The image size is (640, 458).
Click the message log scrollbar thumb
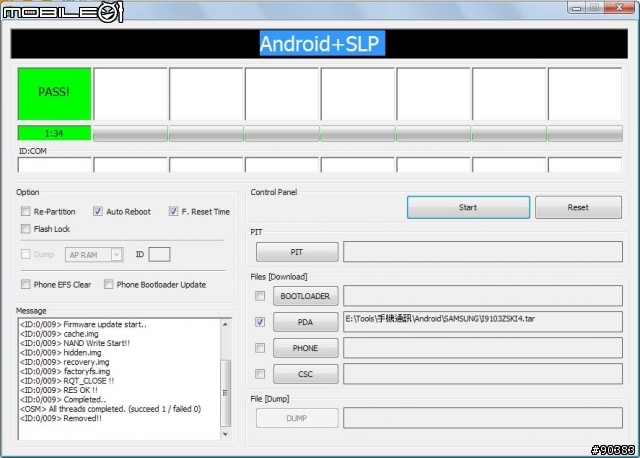point(225,393)
